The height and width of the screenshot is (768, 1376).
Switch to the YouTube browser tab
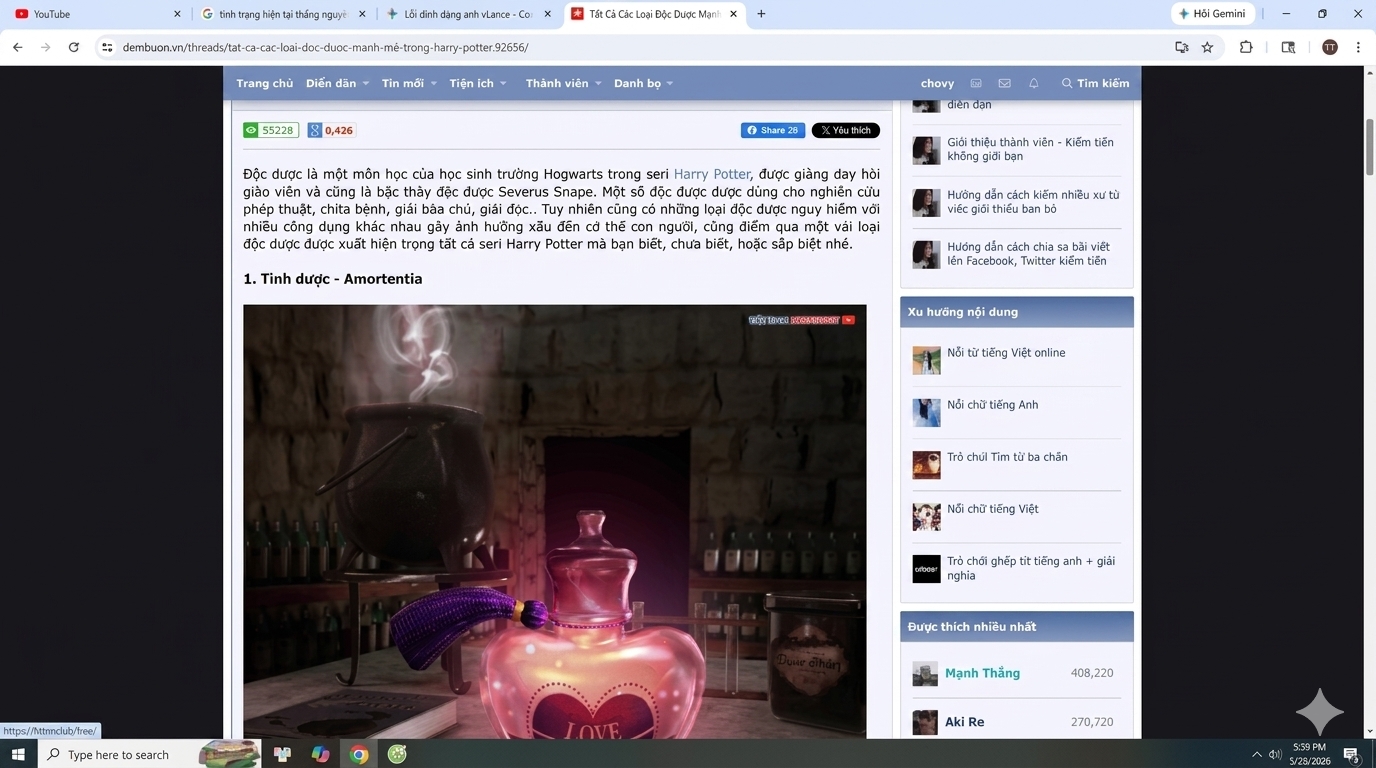(93, 14)
